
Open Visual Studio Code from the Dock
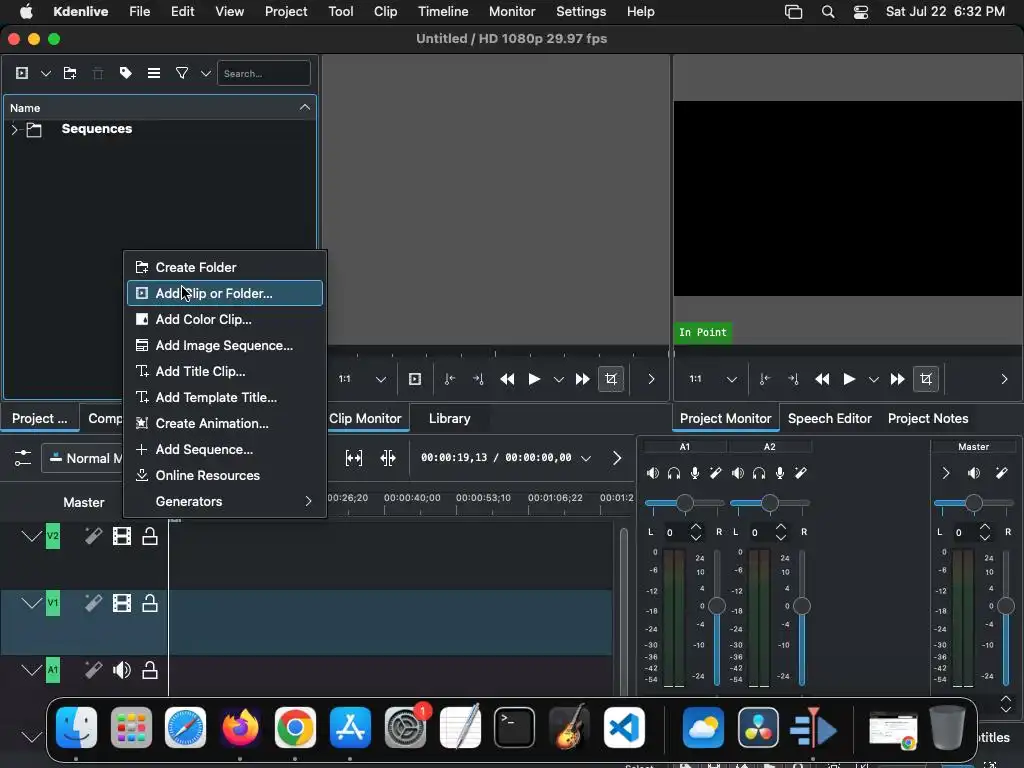click(624, 727)
